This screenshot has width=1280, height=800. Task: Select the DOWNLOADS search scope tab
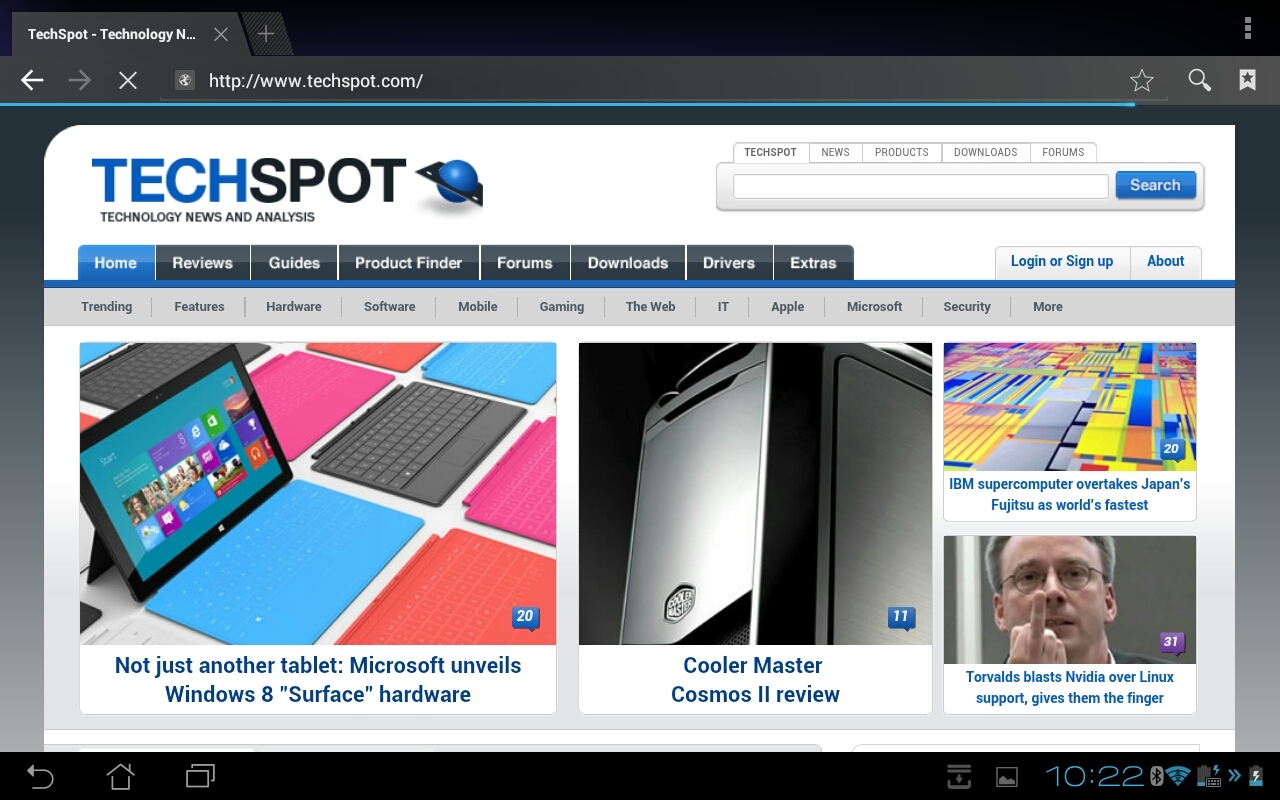[985, 153]
